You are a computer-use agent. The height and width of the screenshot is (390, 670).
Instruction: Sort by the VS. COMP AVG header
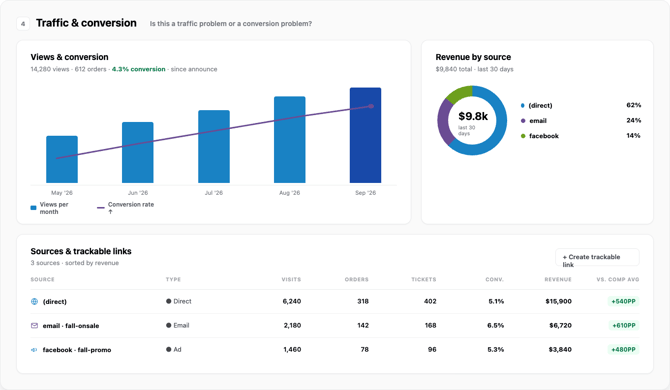618,279
